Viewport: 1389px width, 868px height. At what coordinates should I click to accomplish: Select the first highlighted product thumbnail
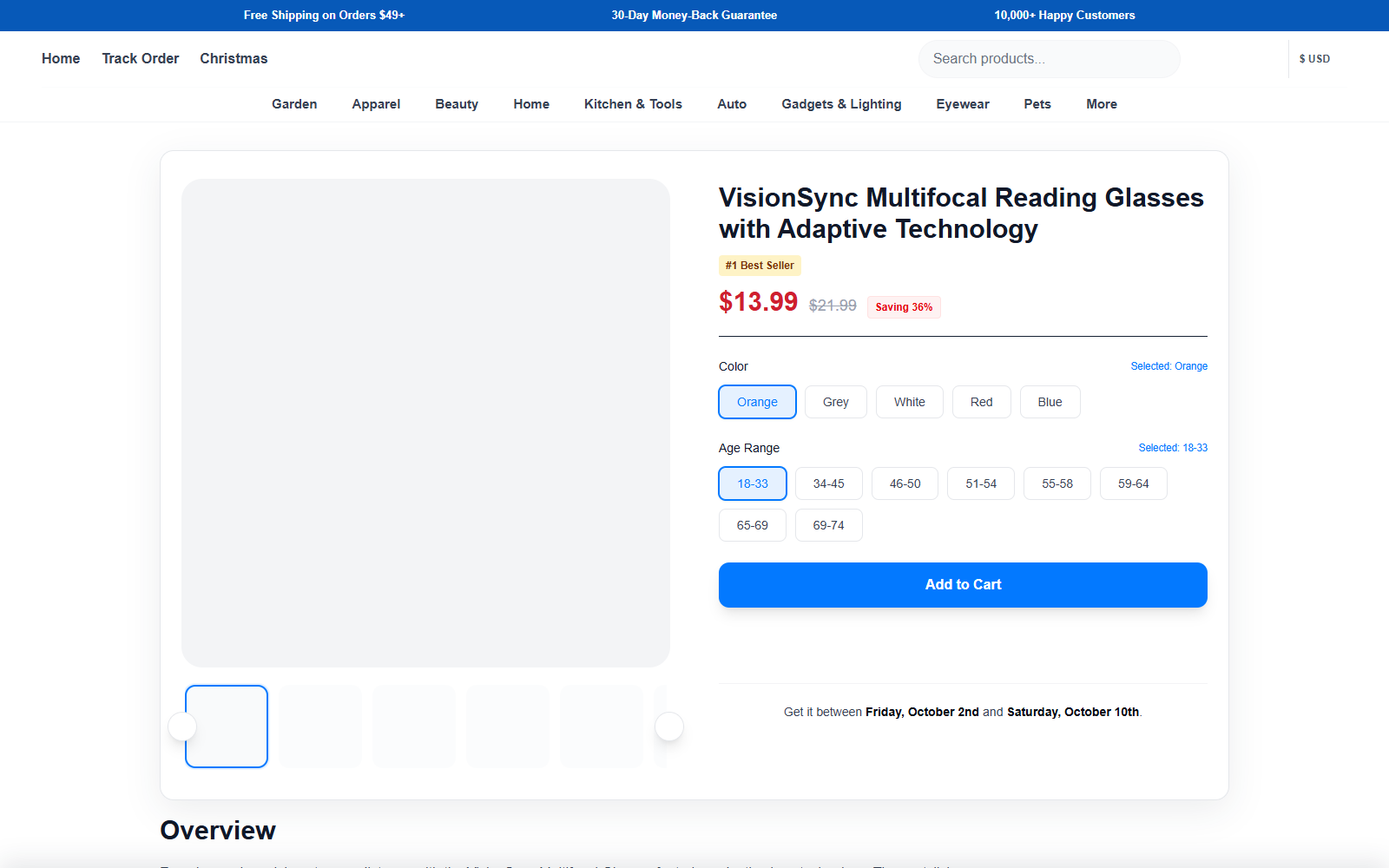227,727
